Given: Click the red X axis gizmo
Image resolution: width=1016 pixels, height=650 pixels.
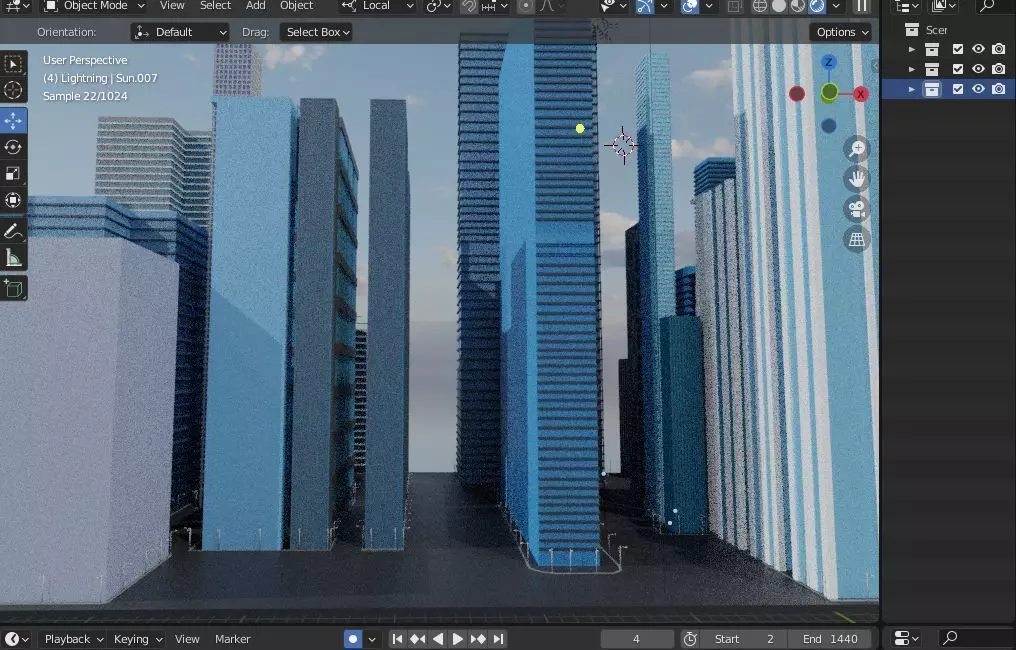Looking at the screenshot, I should point(860,94).
